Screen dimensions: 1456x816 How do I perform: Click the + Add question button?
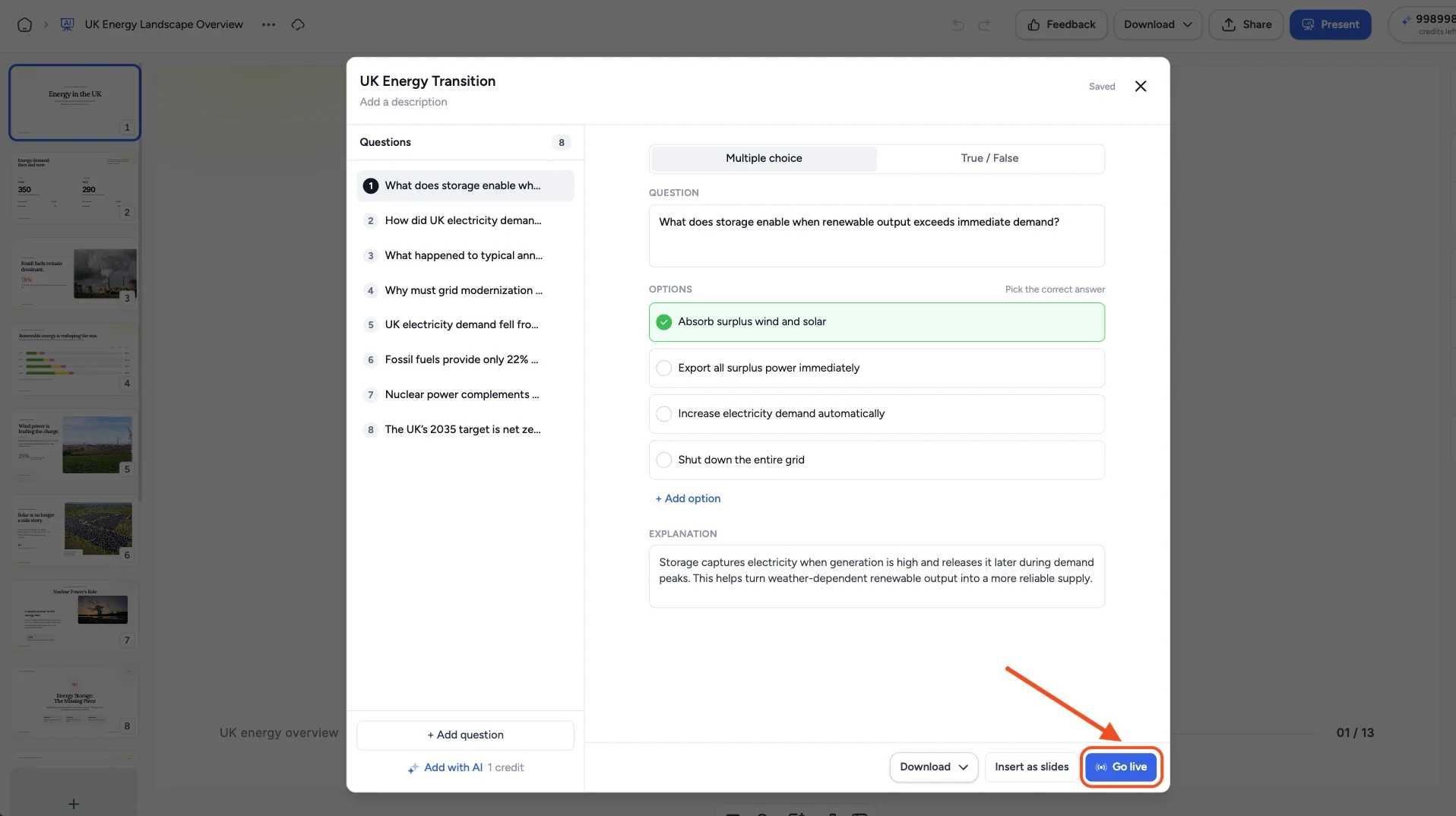coord(465,735)
